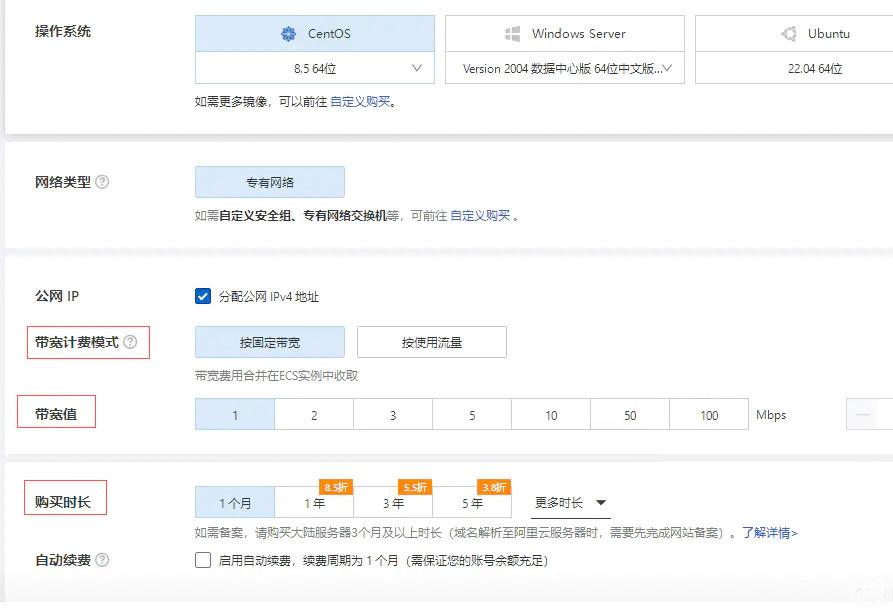
Task: Expand the 更多时长 dropdown
Action: pyautogui.click(x=570, y=502)
